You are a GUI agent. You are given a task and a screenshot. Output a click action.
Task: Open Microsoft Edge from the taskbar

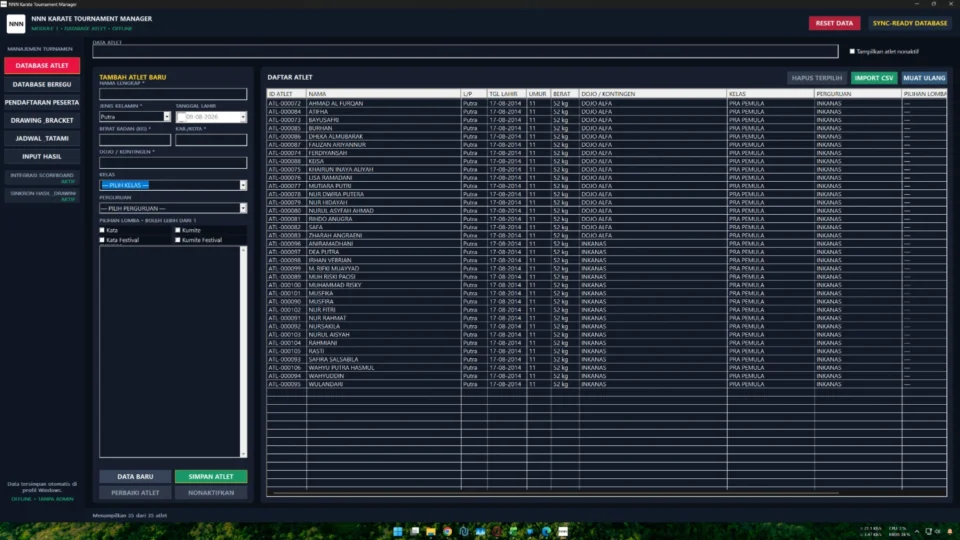(x=546, y=531)
